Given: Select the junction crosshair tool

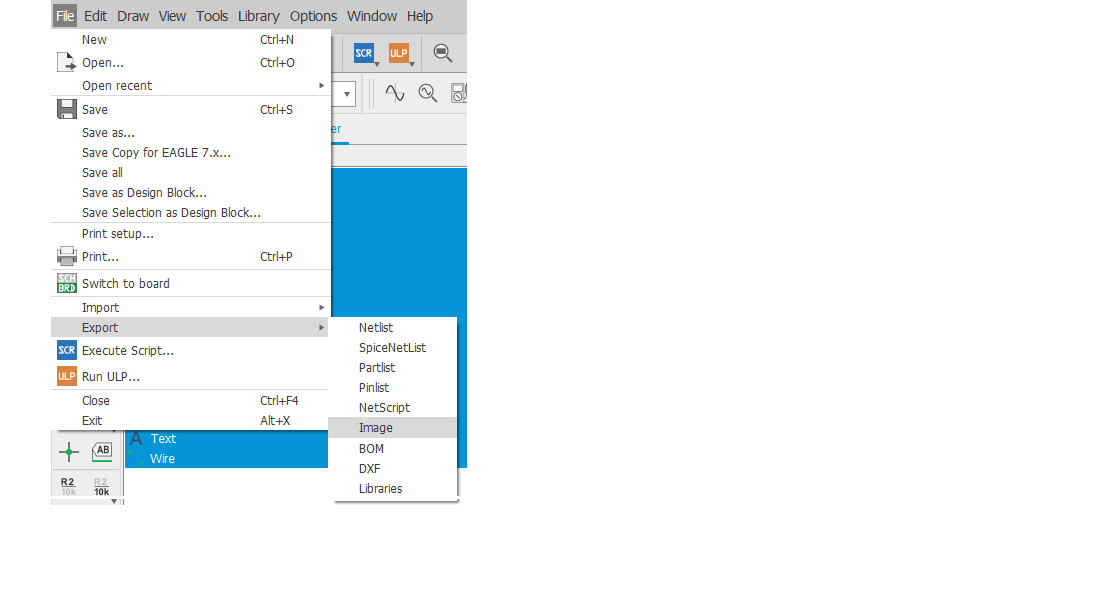Looking at the screenshot, I should (69, 452).
